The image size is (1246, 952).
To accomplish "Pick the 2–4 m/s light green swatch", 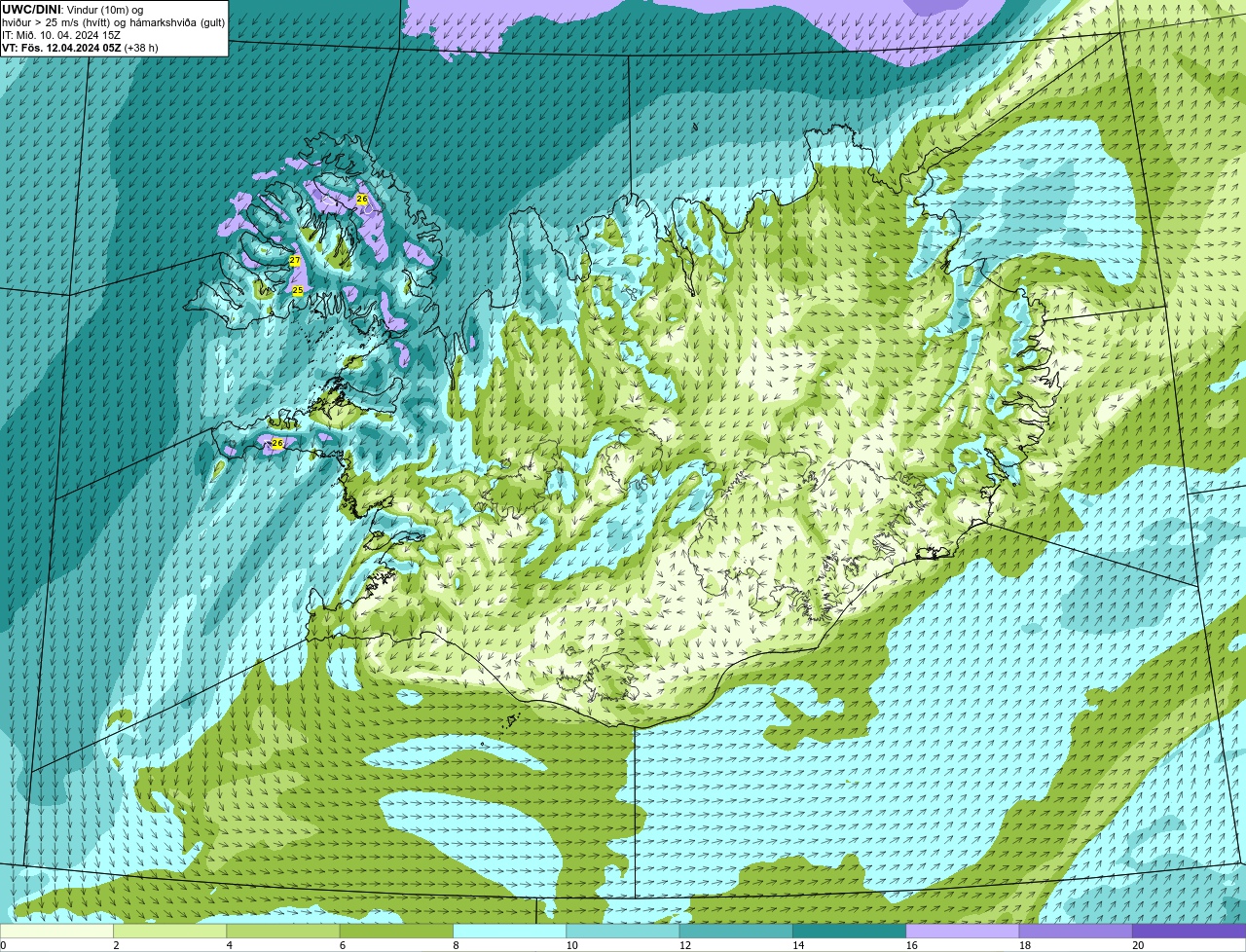I will pos(170,931).
